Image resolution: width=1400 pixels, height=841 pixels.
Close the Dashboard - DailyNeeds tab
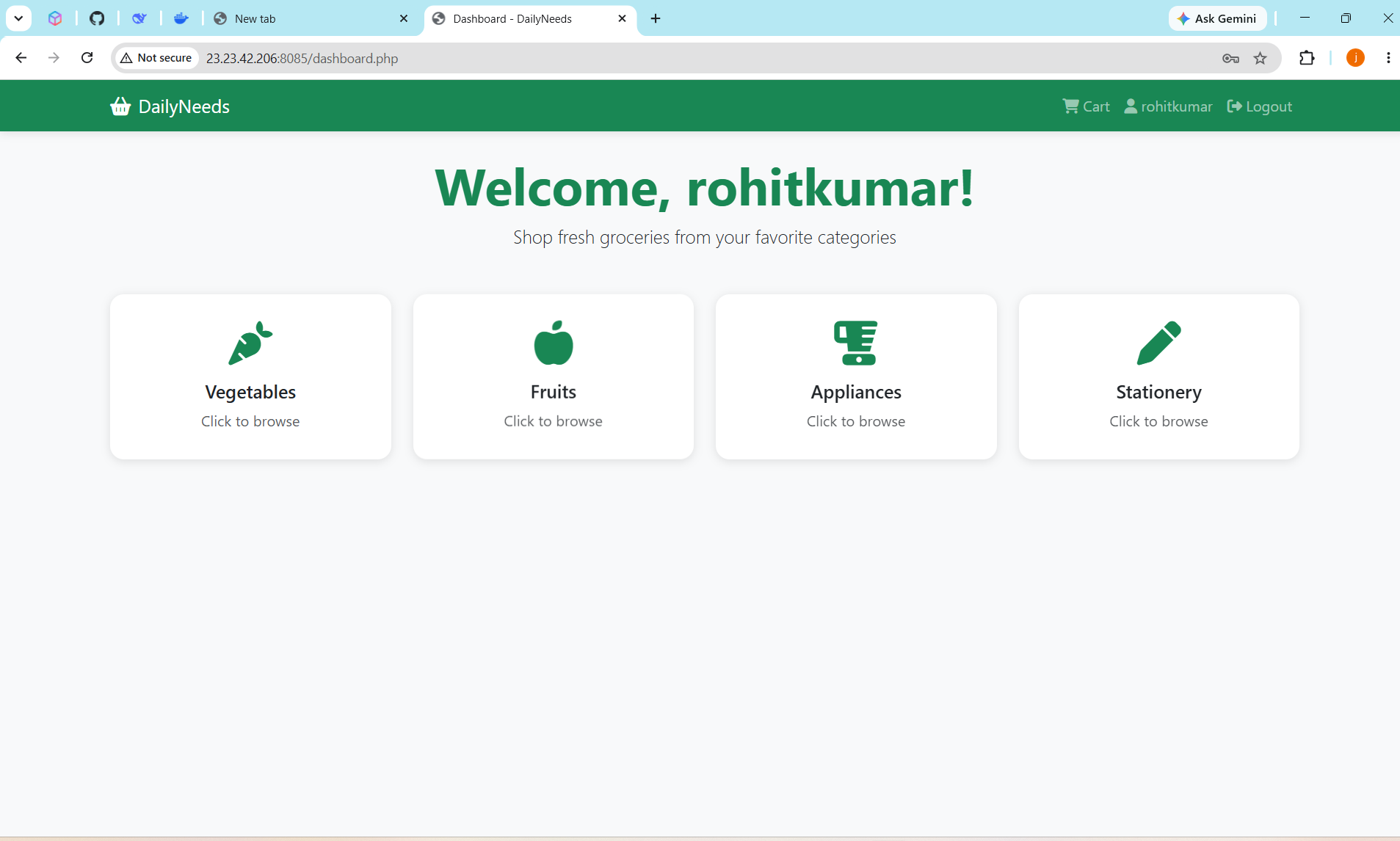[622, 18]
